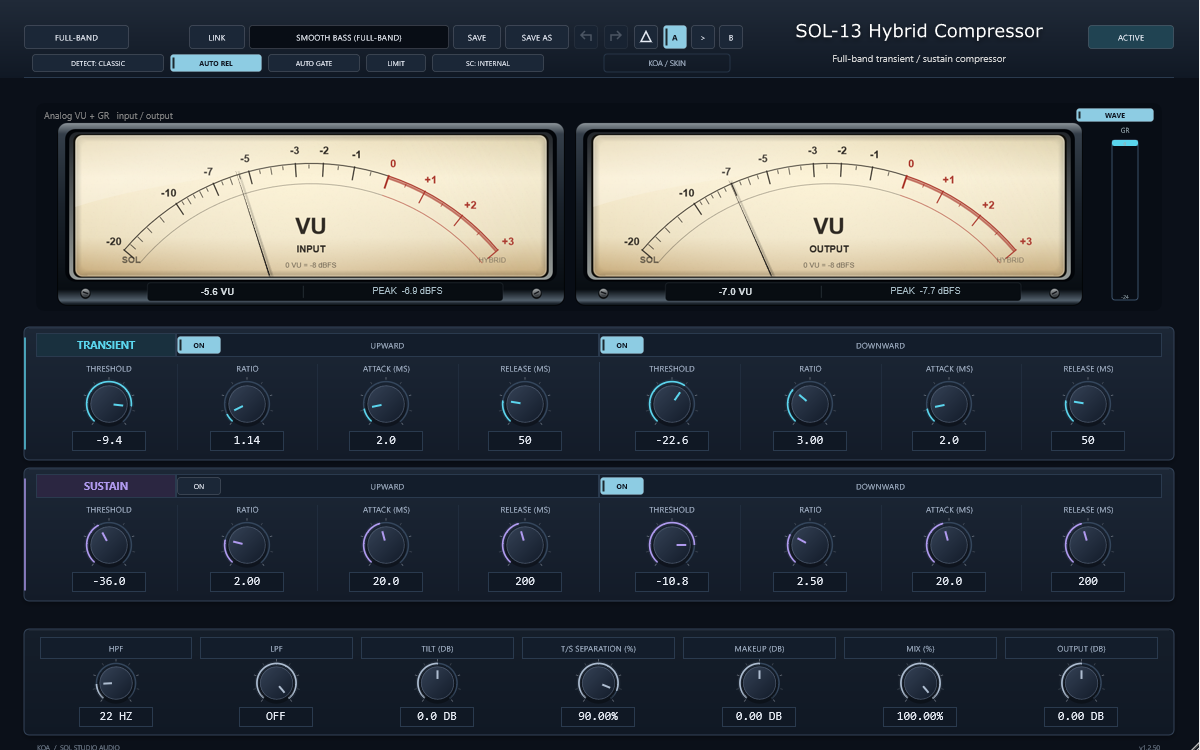This screenshot has height=750, width=1200.
Task: Click Sustain Downward Threshold knob
Action: tap(672, 545)
